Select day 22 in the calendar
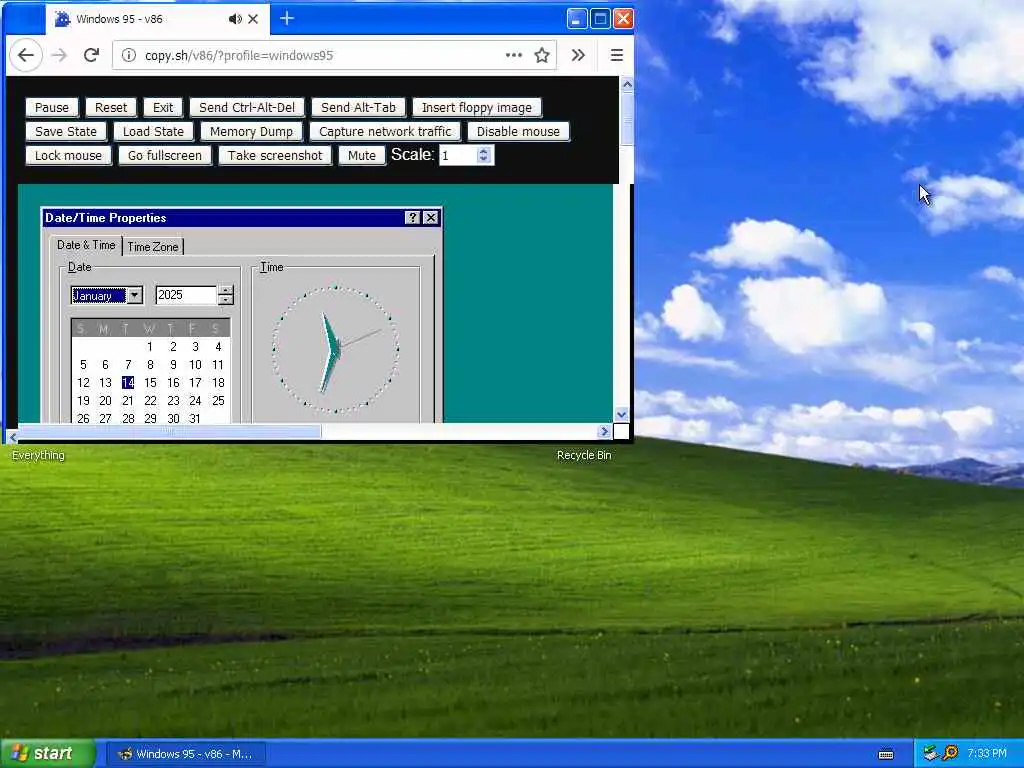 pos(150,400)
